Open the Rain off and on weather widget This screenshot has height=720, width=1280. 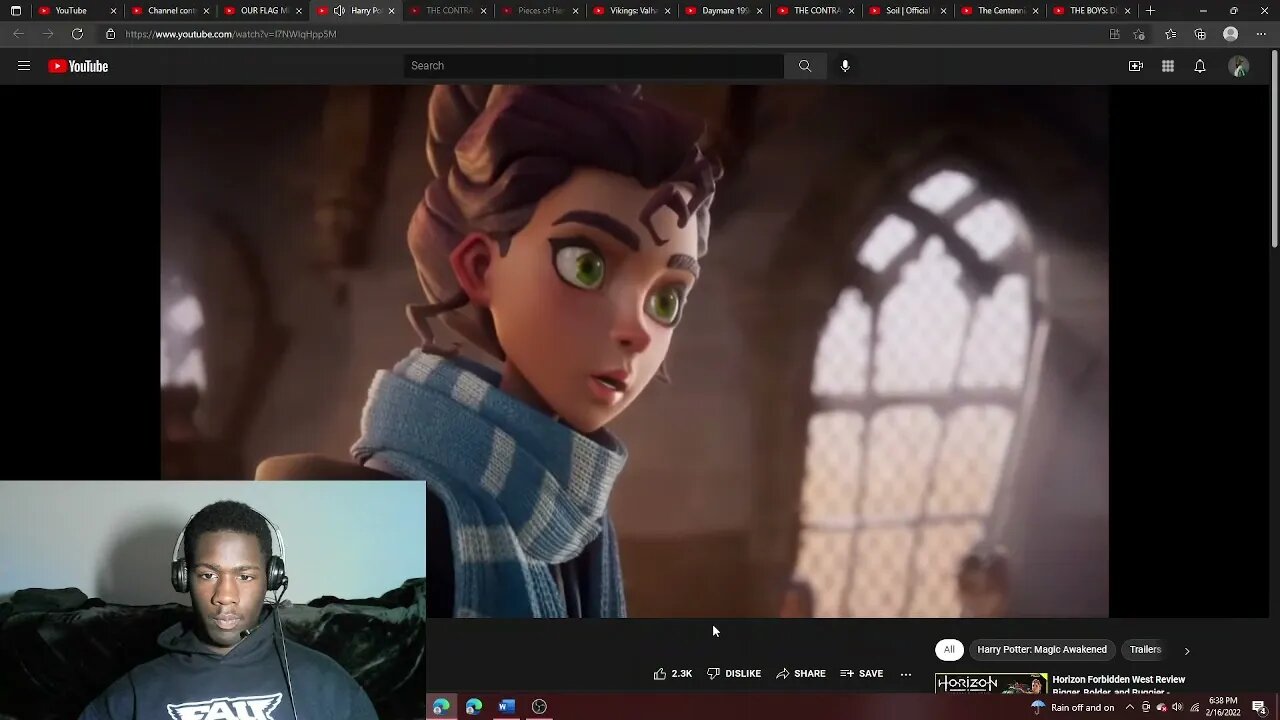(1073, 707)
